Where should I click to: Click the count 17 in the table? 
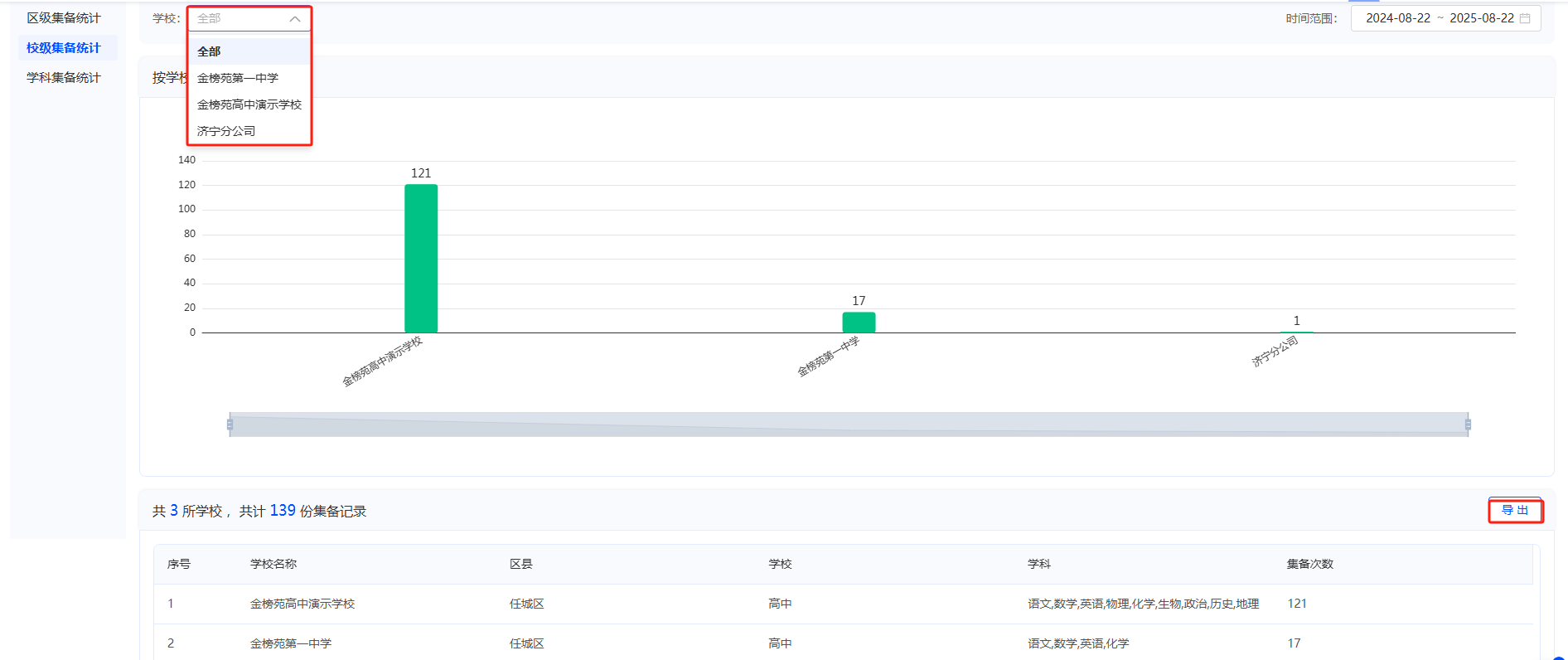(1294, 643)
